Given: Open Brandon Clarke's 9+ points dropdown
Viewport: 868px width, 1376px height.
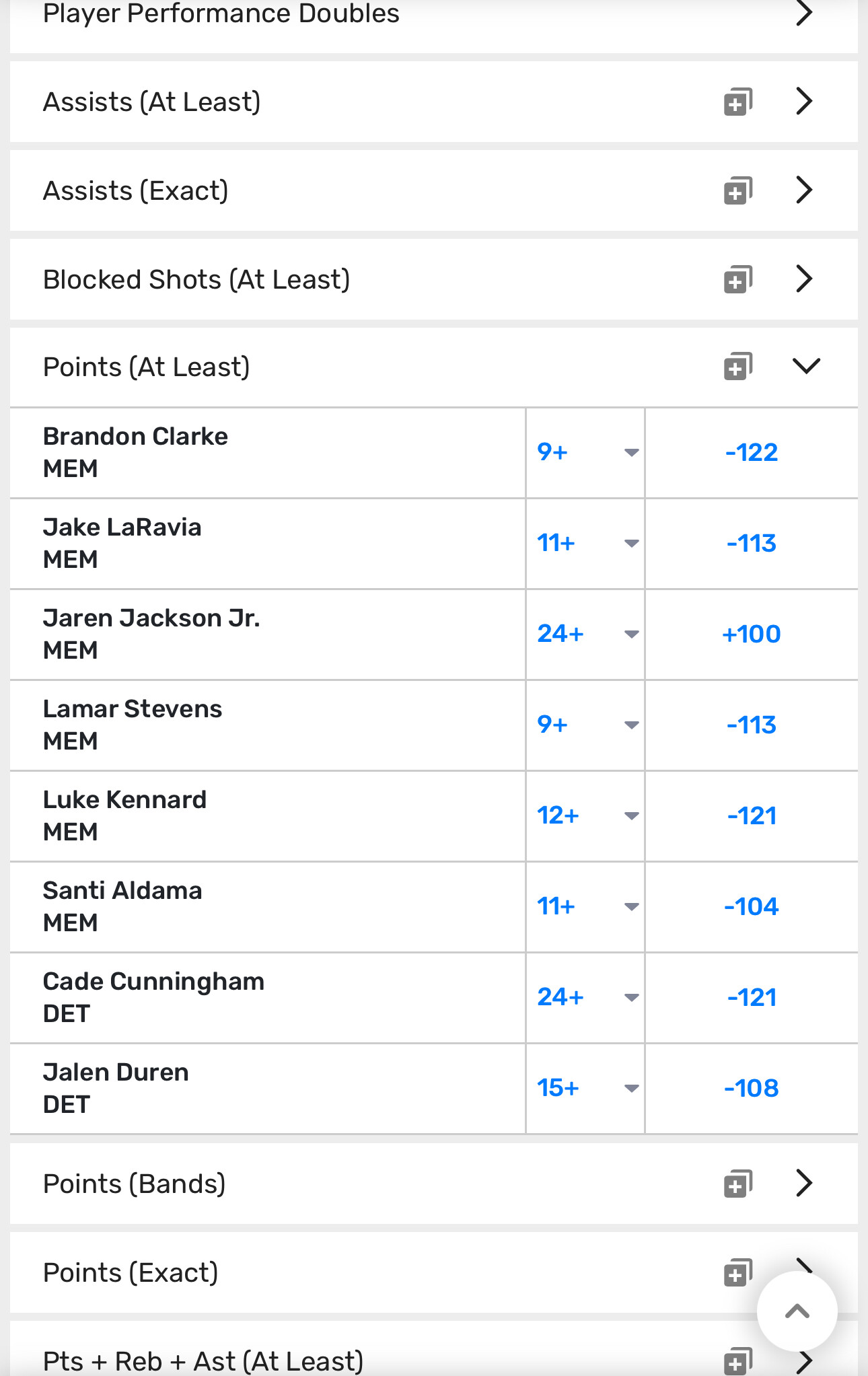Looking at the screenshot, I should coord(585,452).
